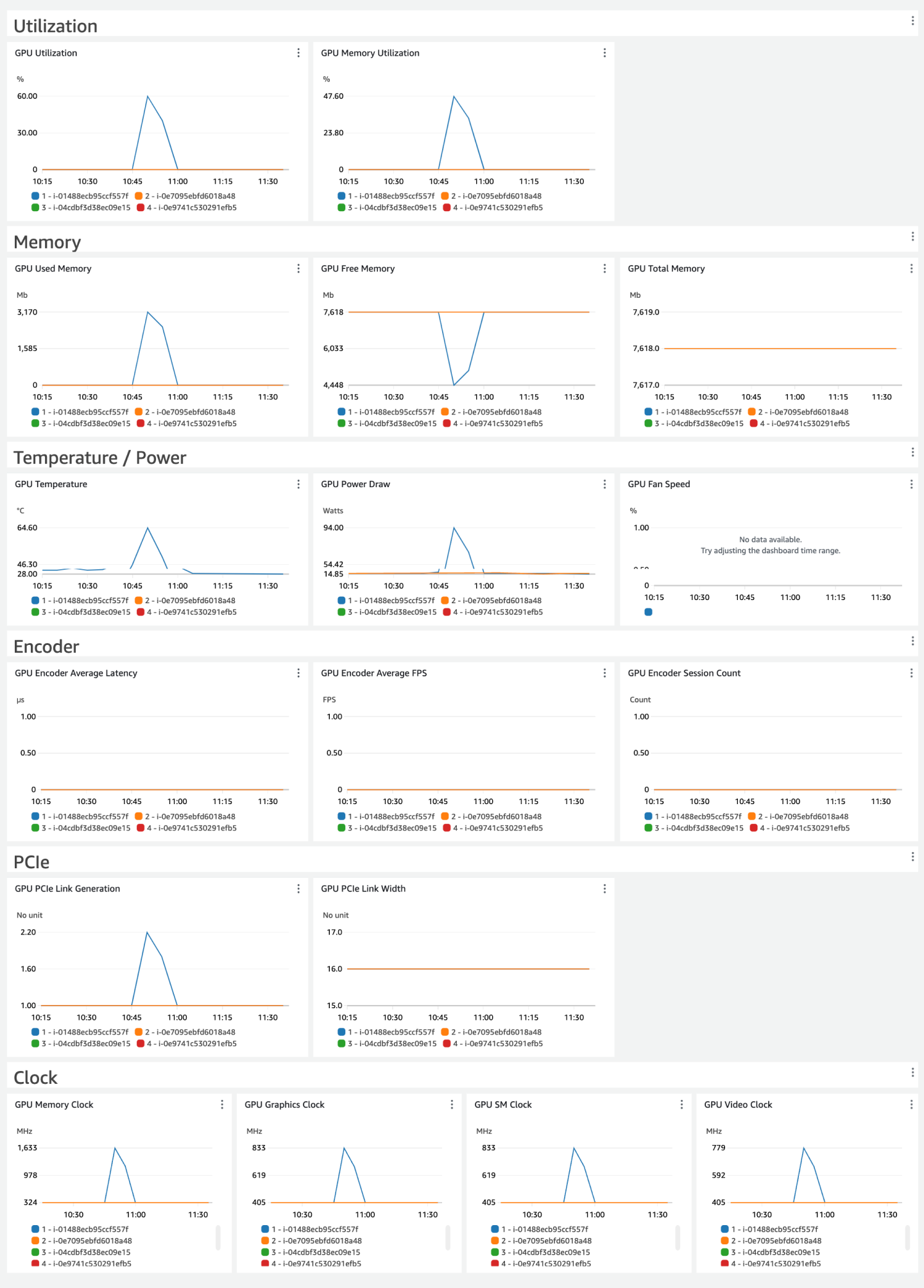The width and height of the screenshot is (924, 1288).
Task: Open GPU Memory Utilization widget options menu
Action: [604, 53]
